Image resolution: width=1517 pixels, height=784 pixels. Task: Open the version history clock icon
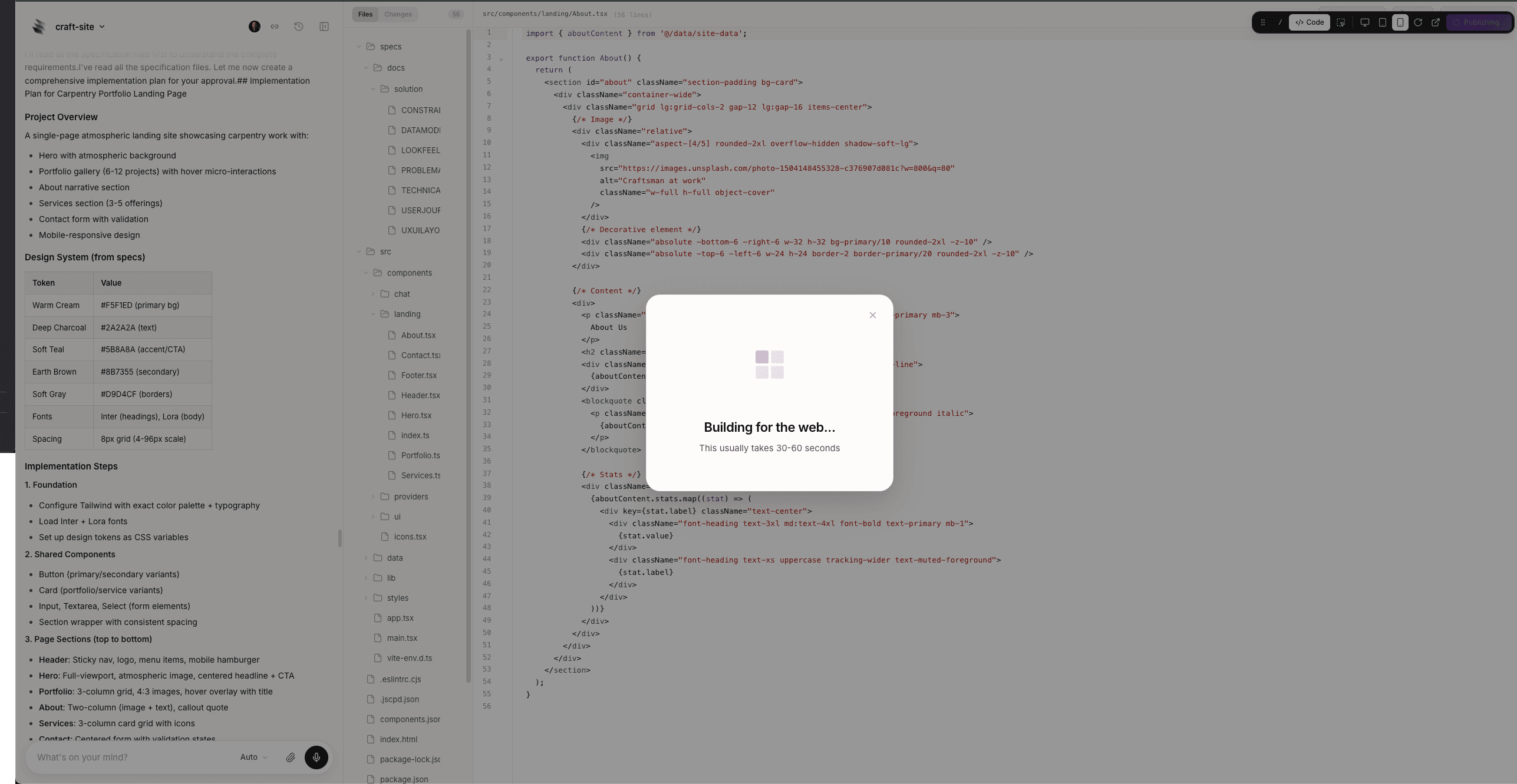point(299,27)
